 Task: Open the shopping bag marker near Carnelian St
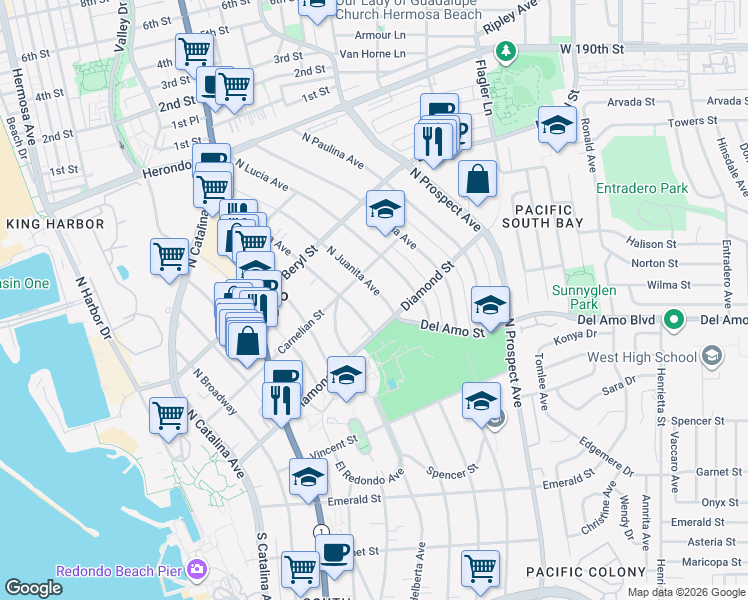click(x=247, y=340)
